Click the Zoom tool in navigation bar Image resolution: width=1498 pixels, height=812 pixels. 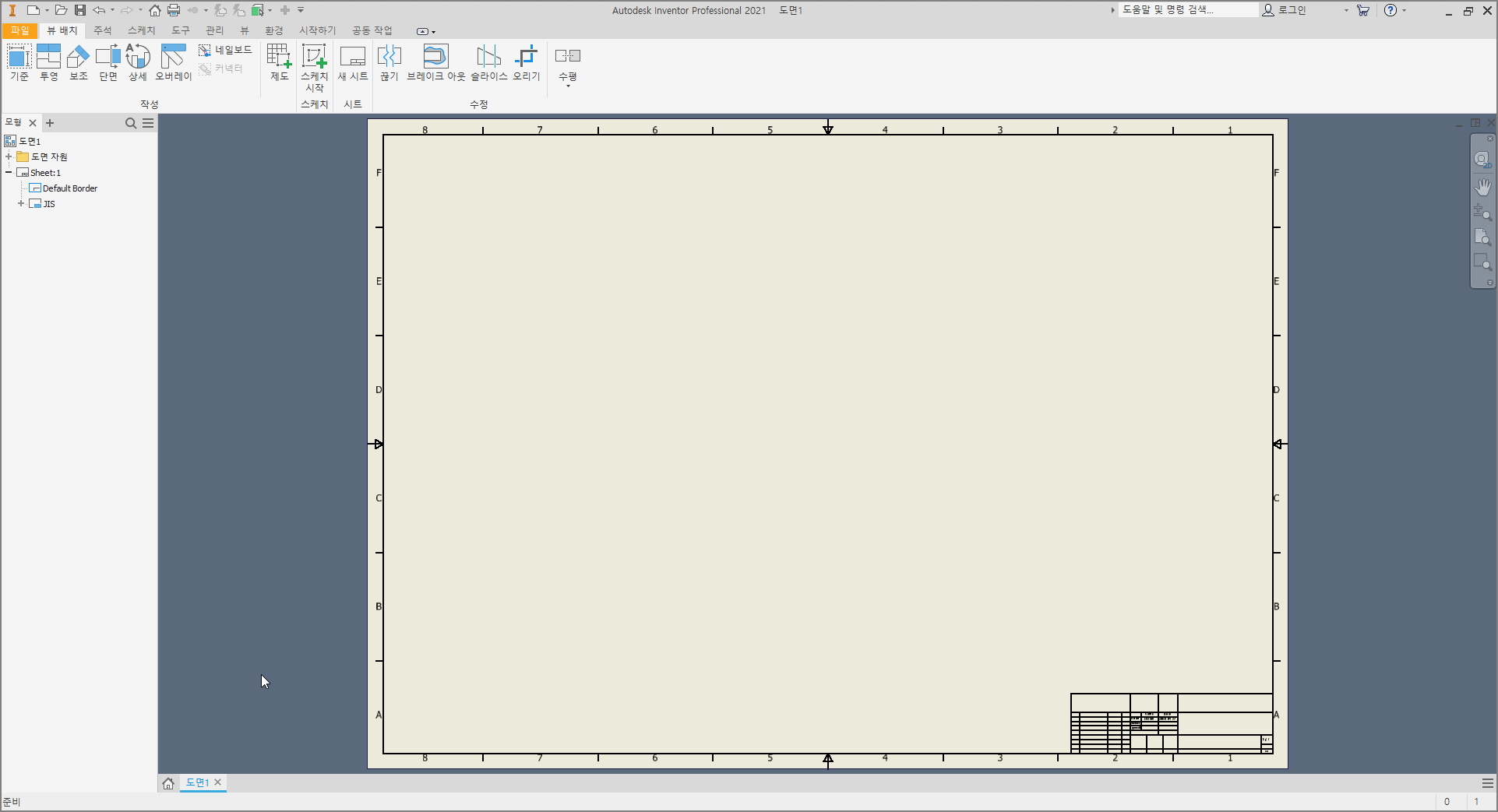[x=1482, y=212]
